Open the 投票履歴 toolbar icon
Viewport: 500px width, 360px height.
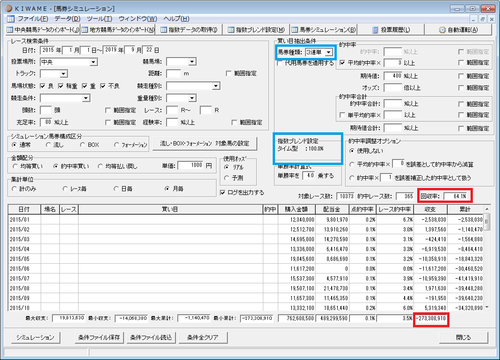(375, 30)
